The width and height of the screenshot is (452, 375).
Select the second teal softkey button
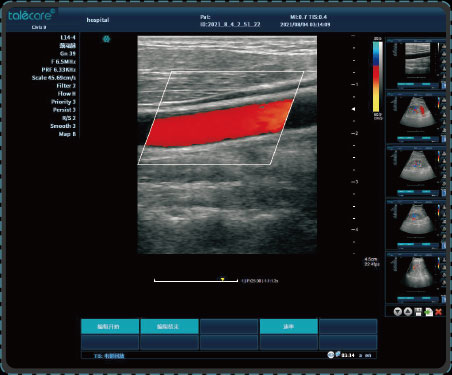(170, 327)
